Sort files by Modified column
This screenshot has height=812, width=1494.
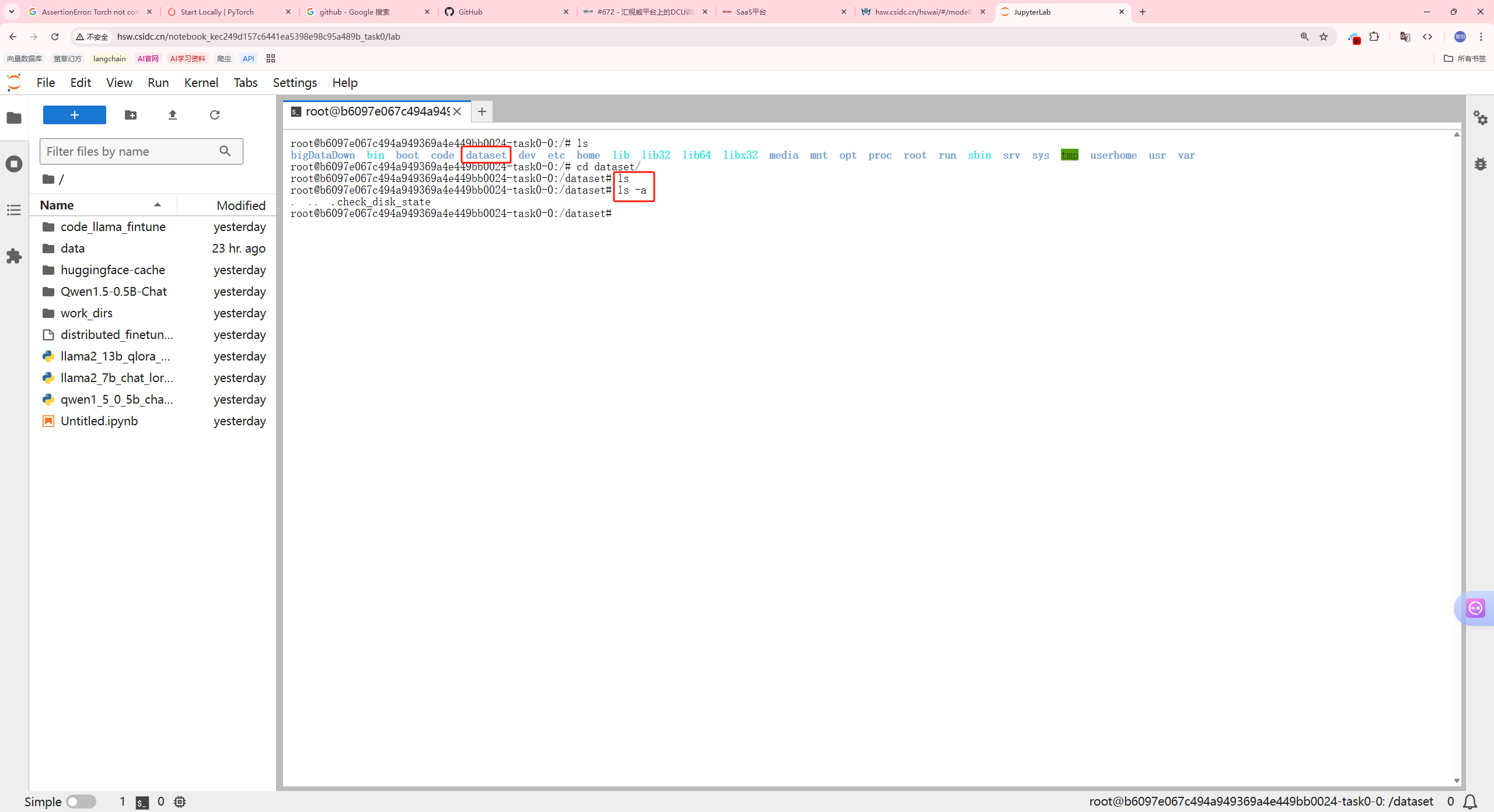240,205
